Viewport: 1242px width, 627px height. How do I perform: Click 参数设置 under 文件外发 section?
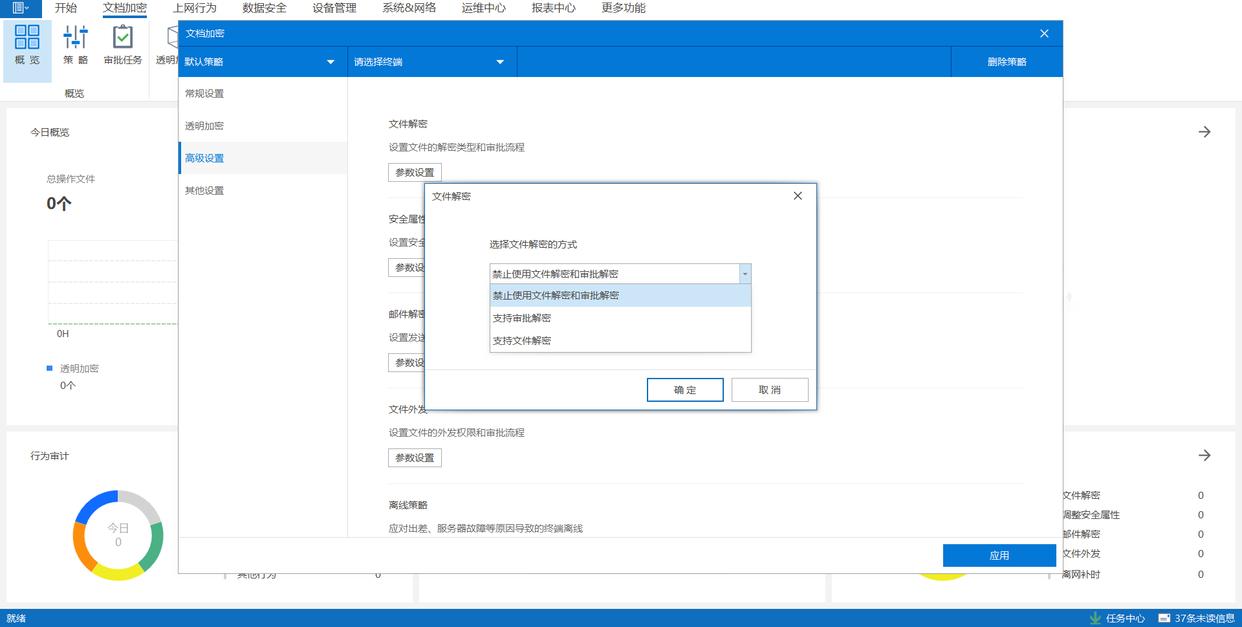coord(415,458)
